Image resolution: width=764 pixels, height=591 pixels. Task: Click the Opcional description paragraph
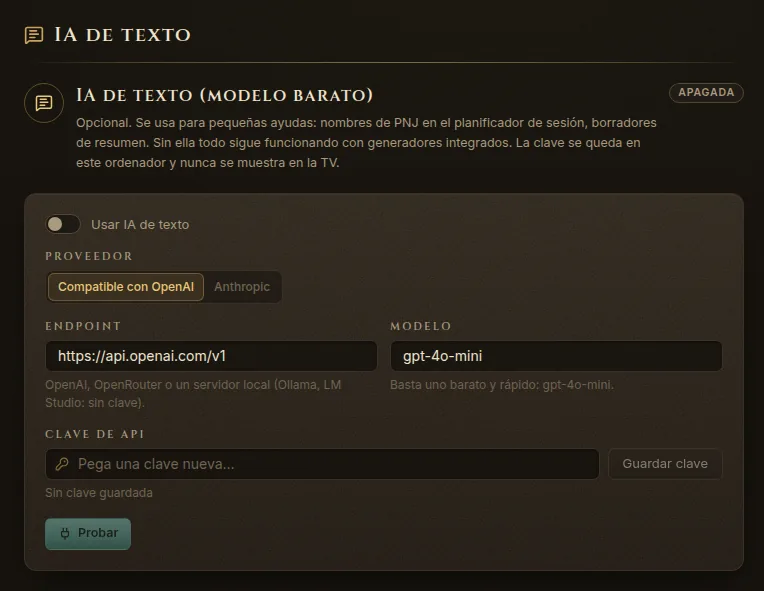(366, 143)
